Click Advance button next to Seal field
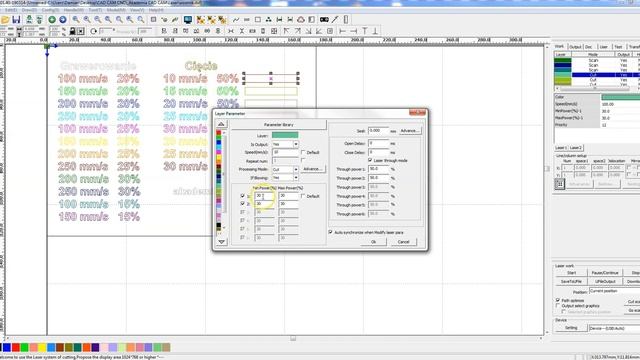Viewport: 640px width, 360px height. tap(409, 131)
